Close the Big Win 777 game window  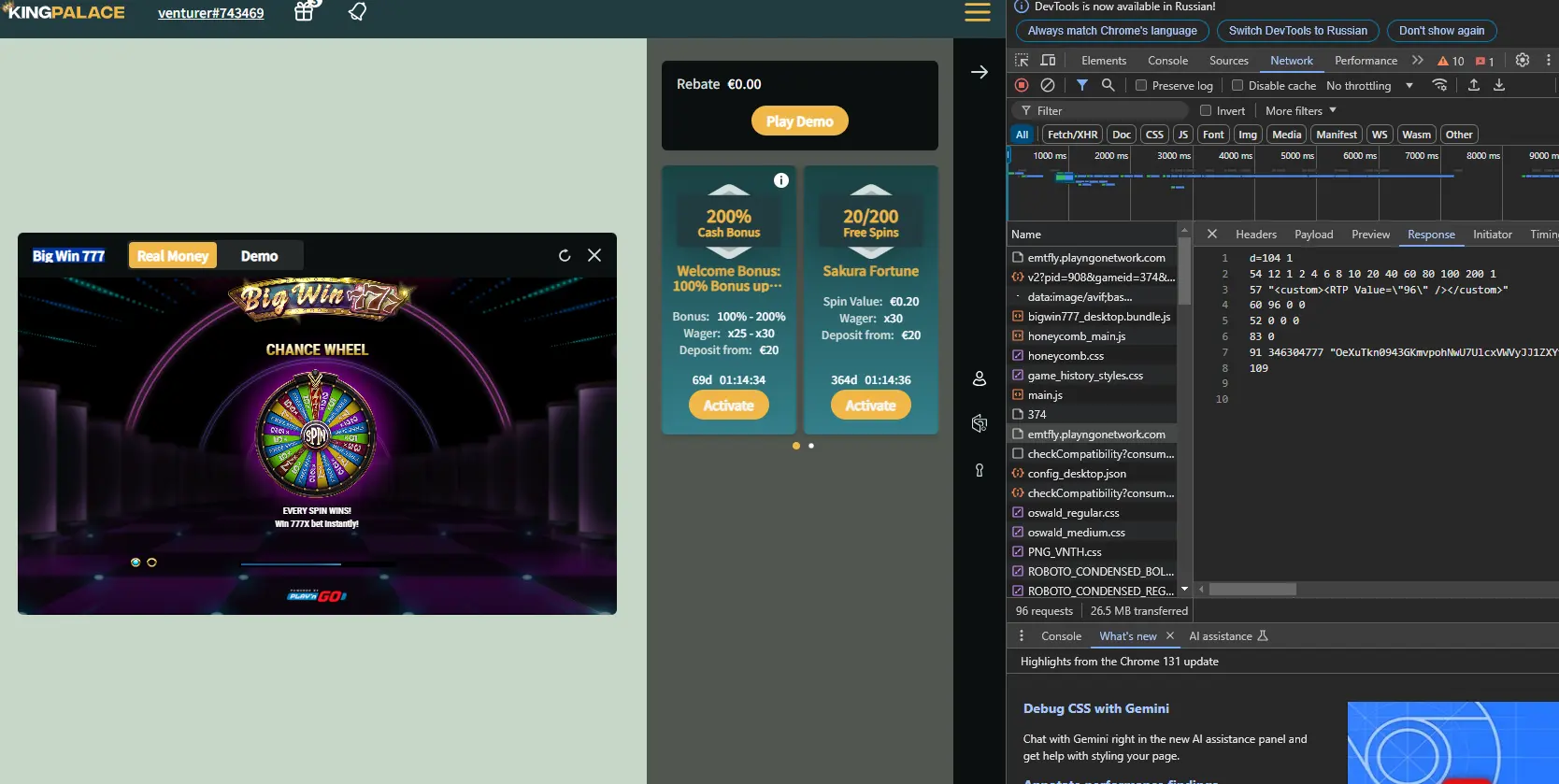pos(594,255)
